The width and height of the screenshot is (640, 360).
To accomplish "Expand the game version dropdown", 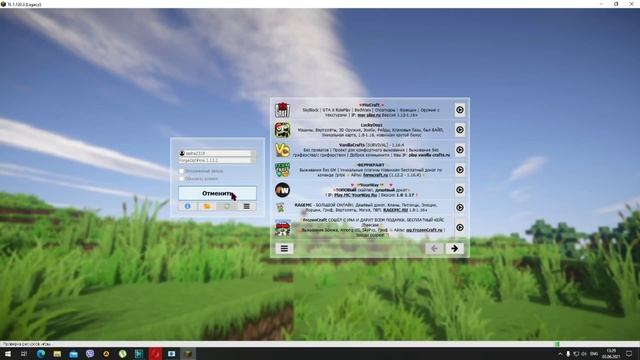I will click(x=253, y=161).
